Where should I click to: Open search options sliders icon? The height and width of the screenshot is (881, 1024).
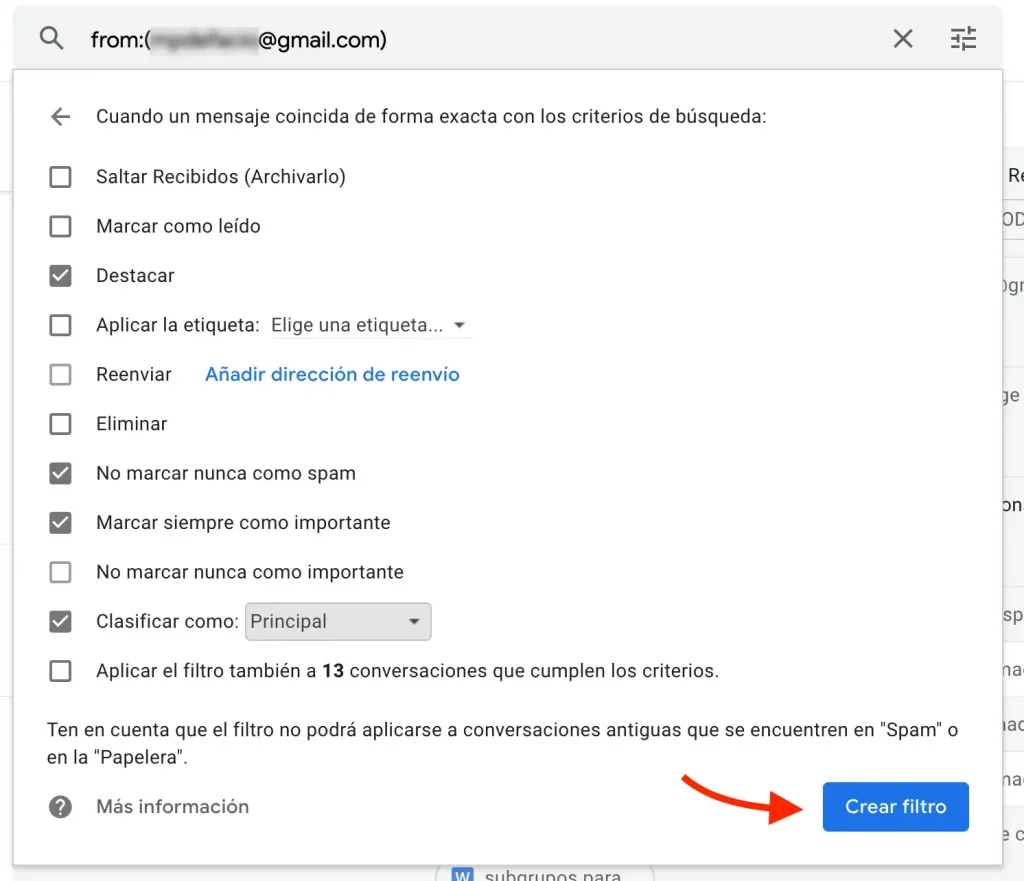(963, 39)
